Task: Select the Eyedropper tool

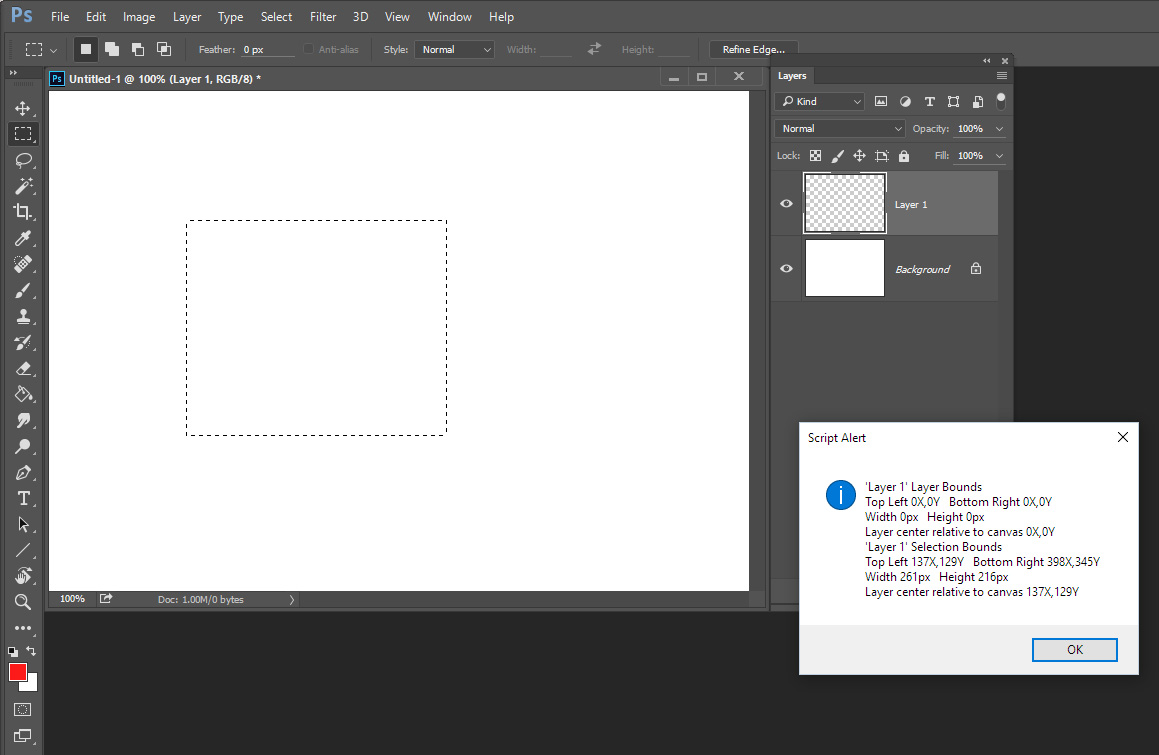Action: (23, 238)
